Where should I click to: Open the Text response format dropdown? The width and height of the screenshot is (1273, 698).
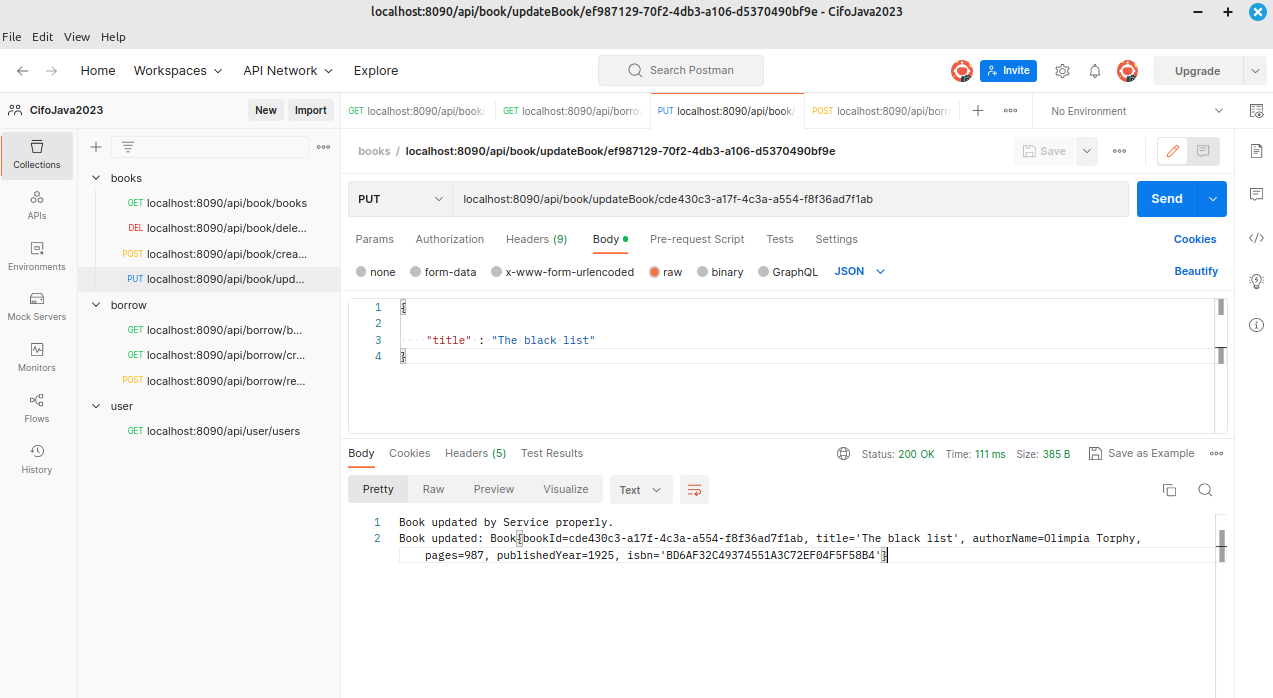pyautogui.click(x=641, y=490)
